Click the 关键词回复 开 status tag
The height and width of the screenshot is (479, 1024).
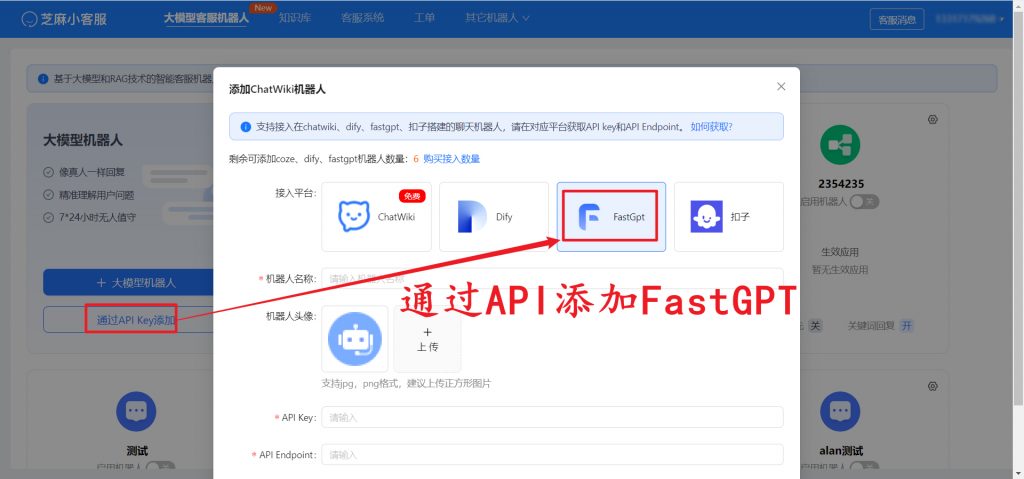(905, 325)
